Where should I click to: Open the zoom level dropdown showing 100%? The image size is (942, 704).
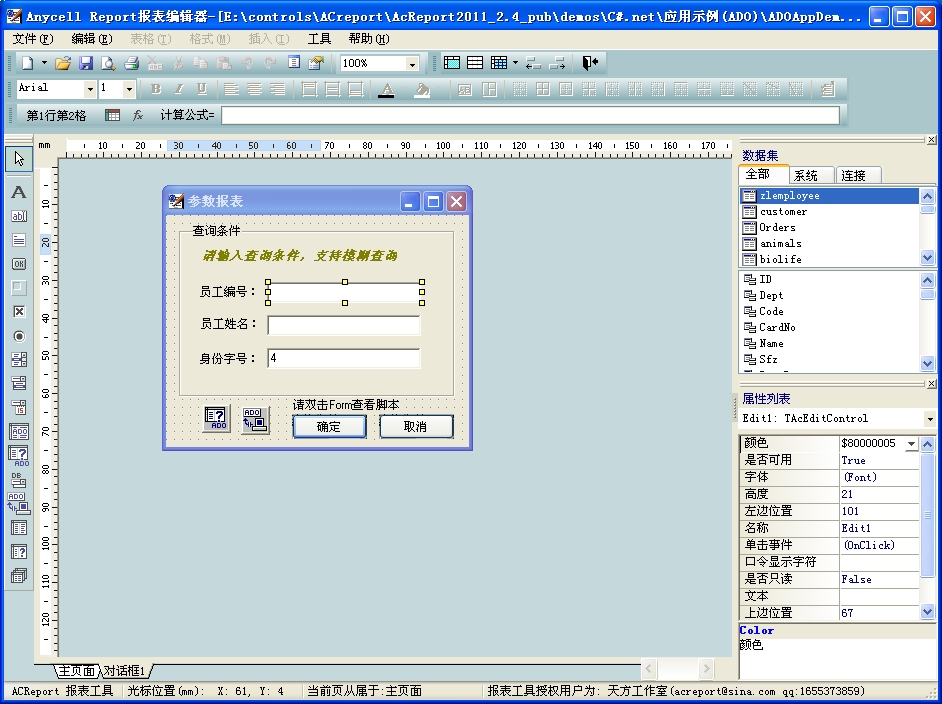point(411,63)
